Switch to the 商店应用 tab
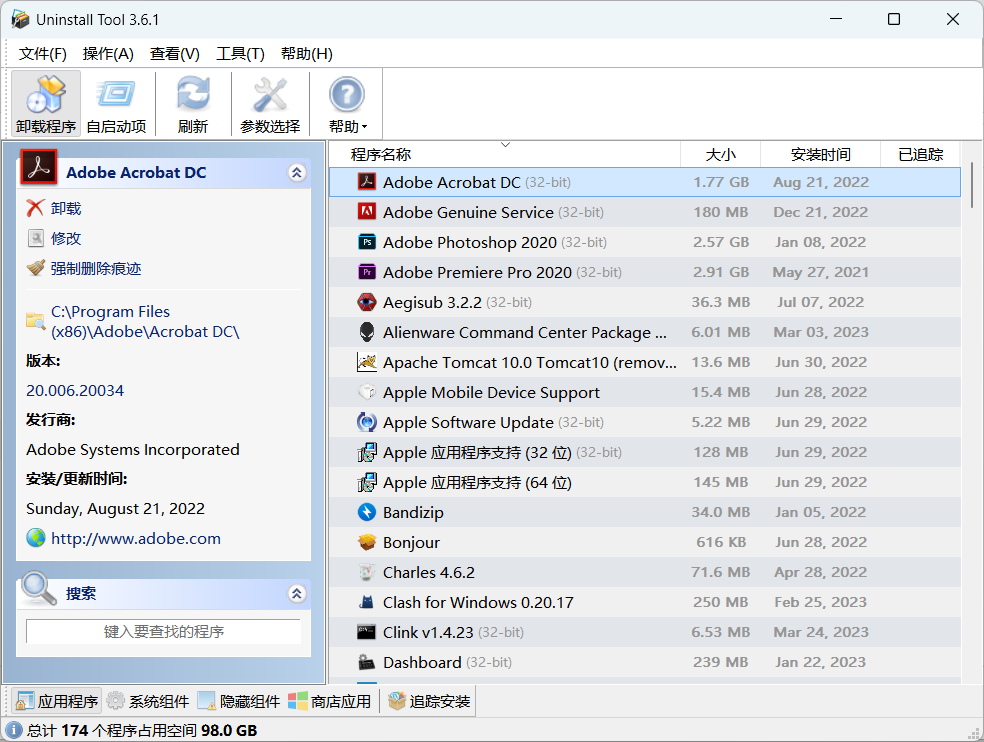984x742 pixels. (x=329, y=701)
